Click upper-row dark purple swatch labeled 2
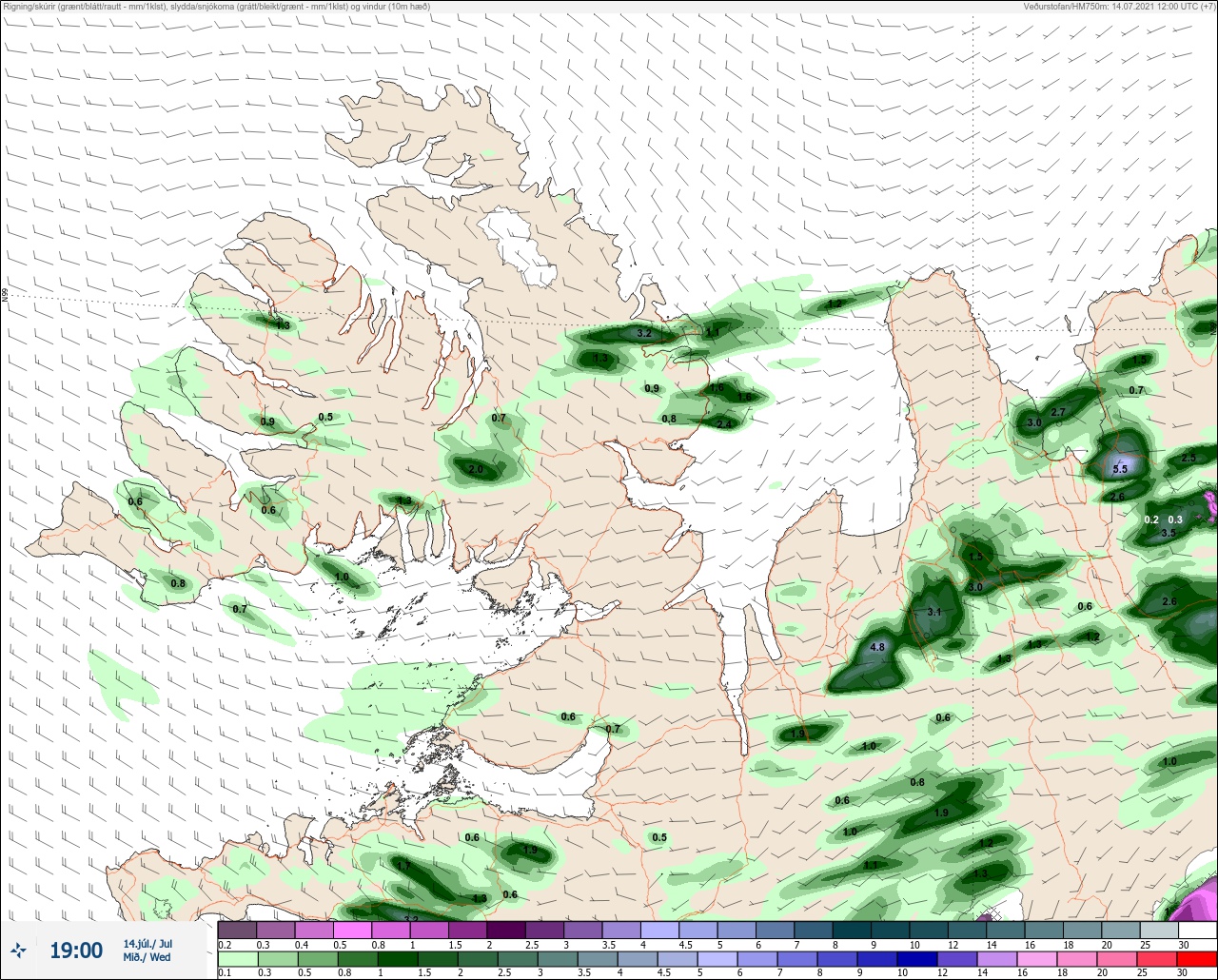This screenshot has width=1218, height=980. 506,930
